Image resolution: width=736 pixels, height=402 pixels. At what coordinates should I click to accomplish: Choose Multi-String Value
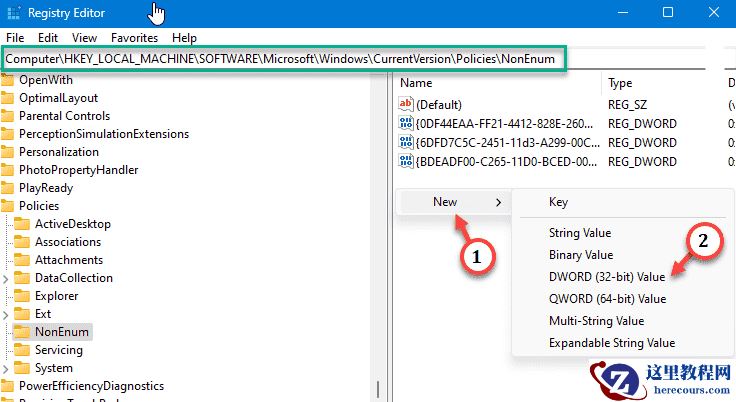[597, 321]
